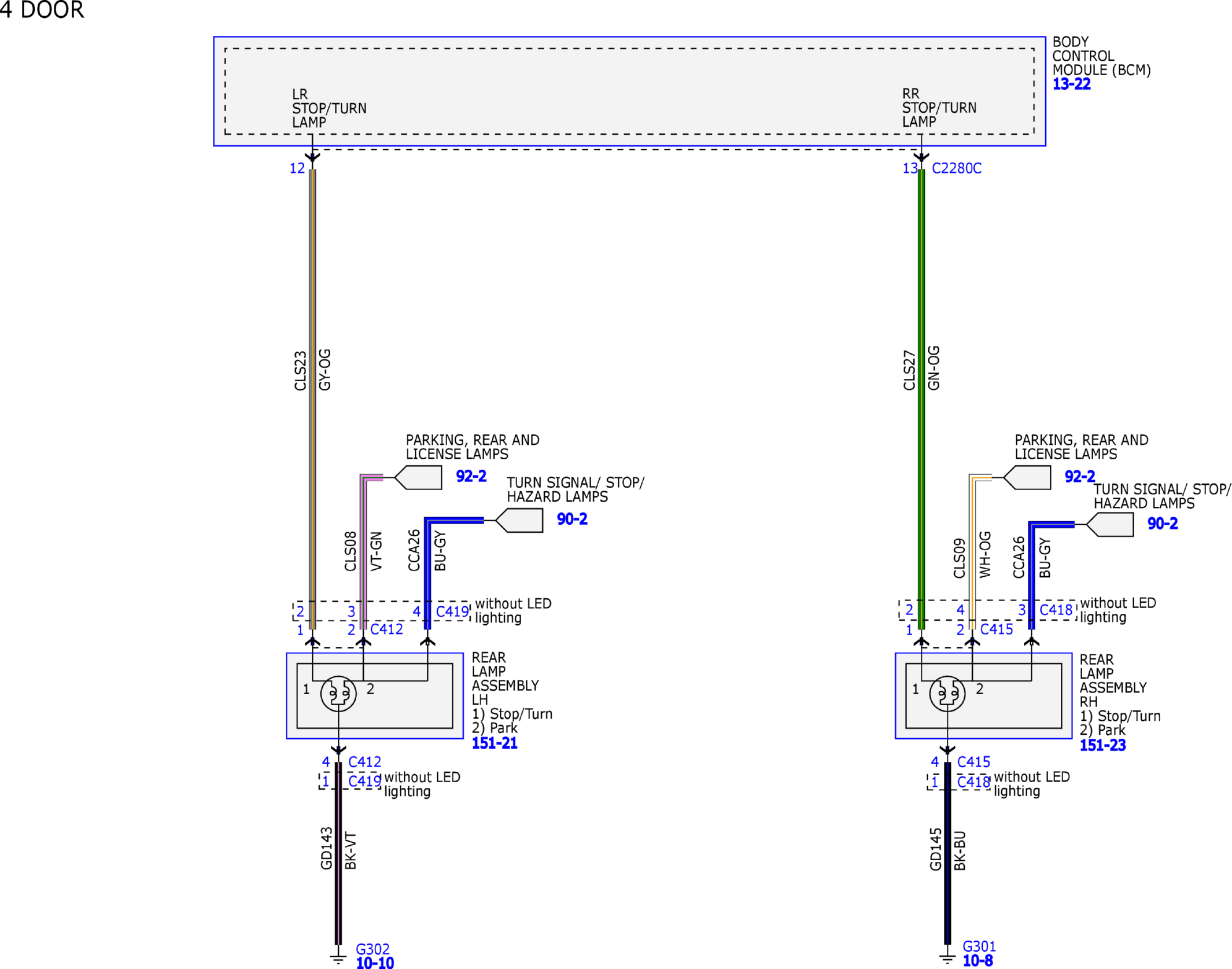Open right-side 90-2 hazard lamps reference

[x=1163, y=524]
